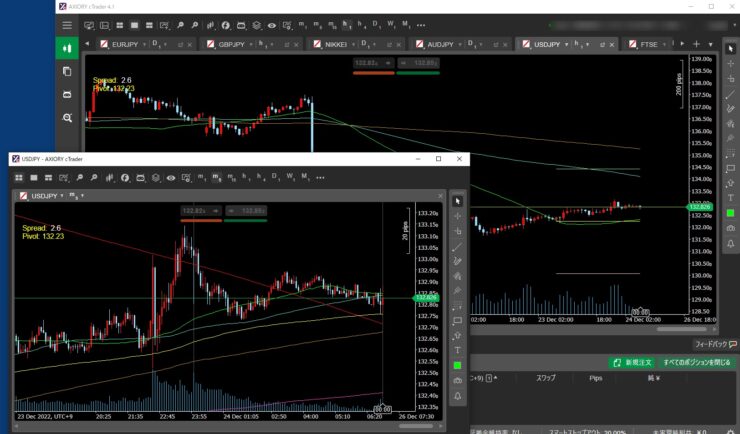Click the alert bell icon in detached chart toolbar
The height and width of the screenshot is (434, 740).
(458, 395)
